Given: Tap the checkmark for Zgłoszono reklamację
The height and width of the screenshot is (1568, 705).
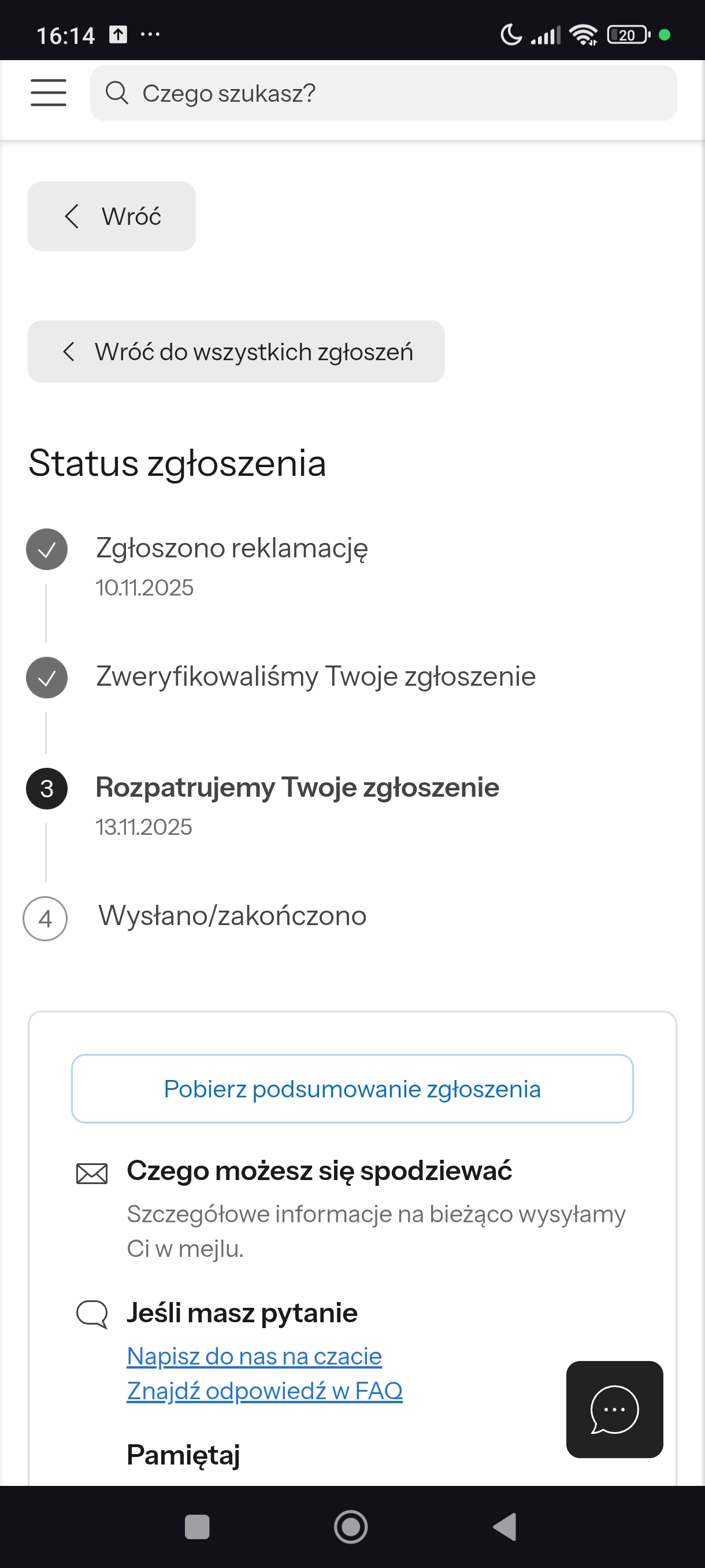Looking at the screenshot, I should tap(47, 550).
